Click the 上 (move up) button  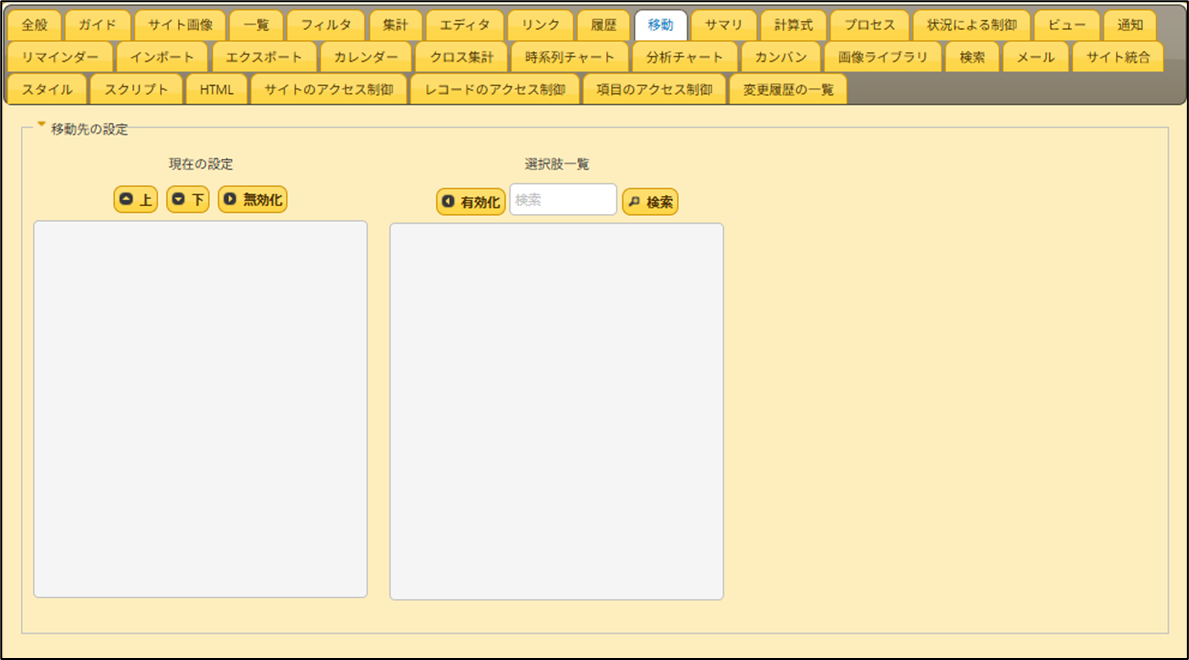coord(136,200)
